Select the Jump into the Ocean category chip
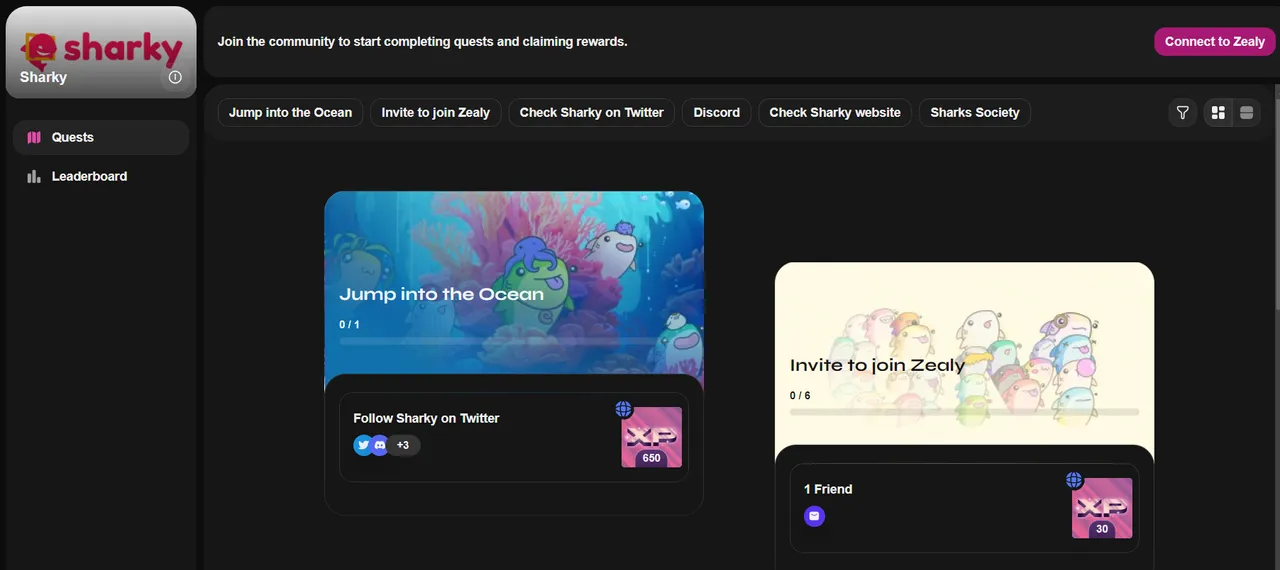 point(290,113)
